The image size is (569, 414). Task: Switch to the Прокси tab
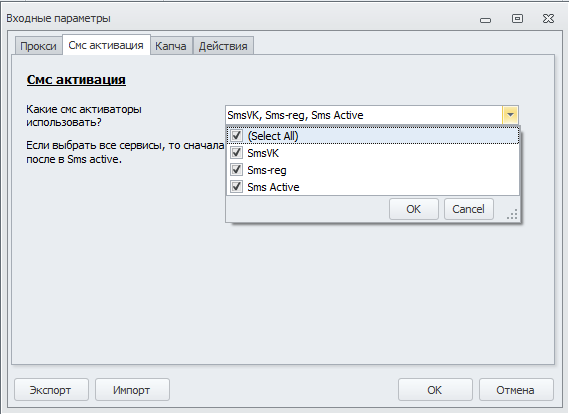click(38, 46)
